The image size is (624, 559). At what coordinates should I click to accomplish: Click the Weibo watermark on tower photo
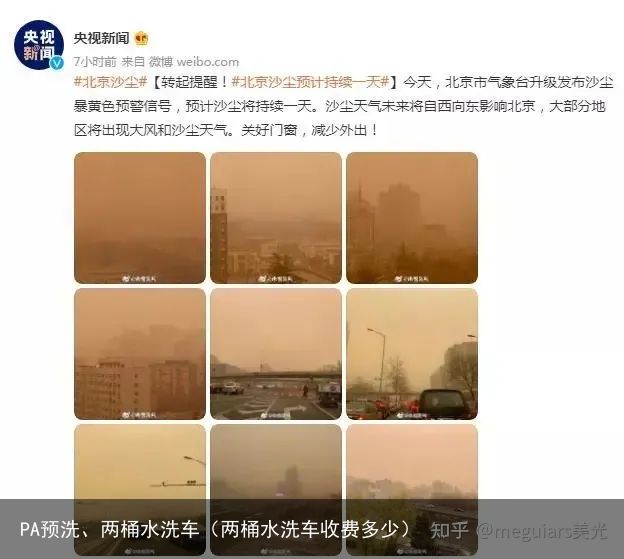[x=276, y=279]
